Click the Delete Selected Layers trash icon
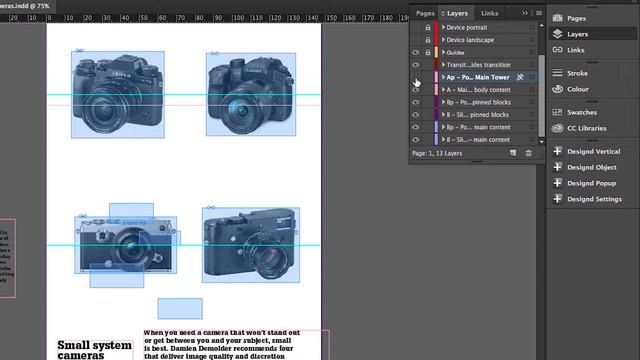 click(x=529, y=153)
